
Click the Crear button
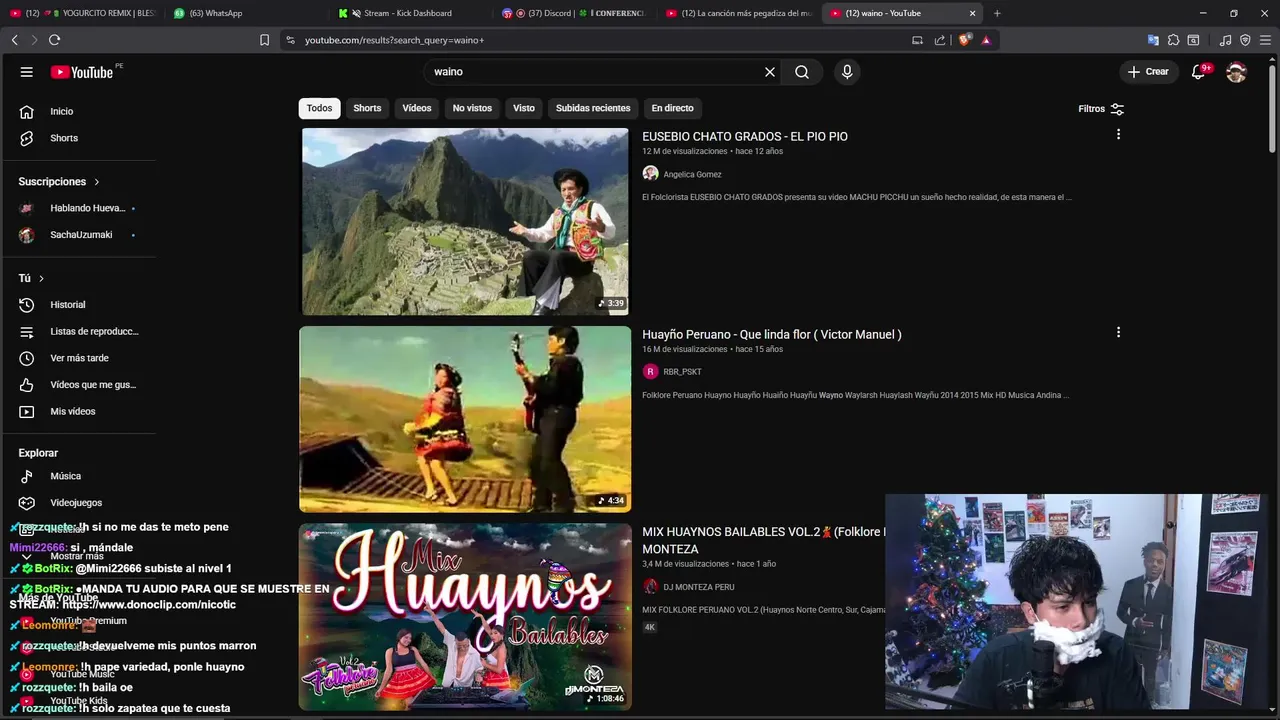tap(1148, 72)
